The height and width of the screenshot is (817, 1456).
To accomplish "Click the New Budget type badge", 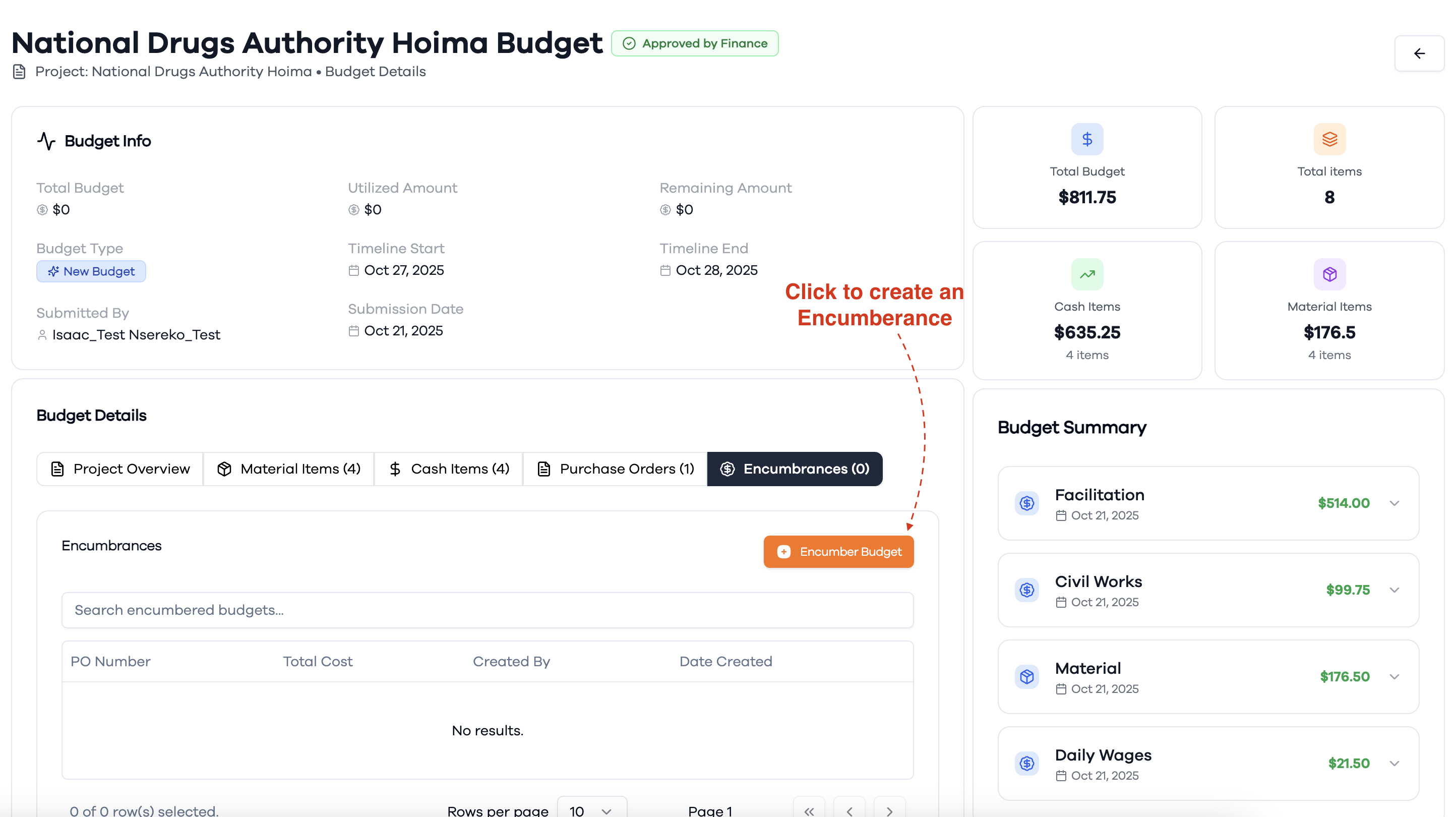I will point(91,271).
